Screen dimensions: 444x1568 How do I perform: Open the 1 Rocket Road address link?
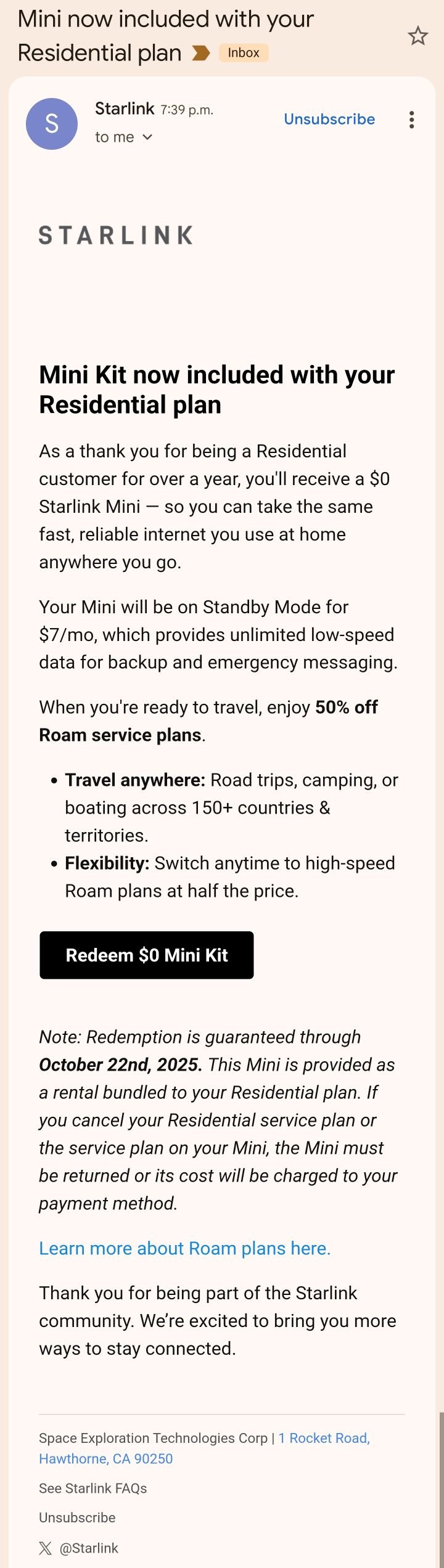(x=324, y=1438)
